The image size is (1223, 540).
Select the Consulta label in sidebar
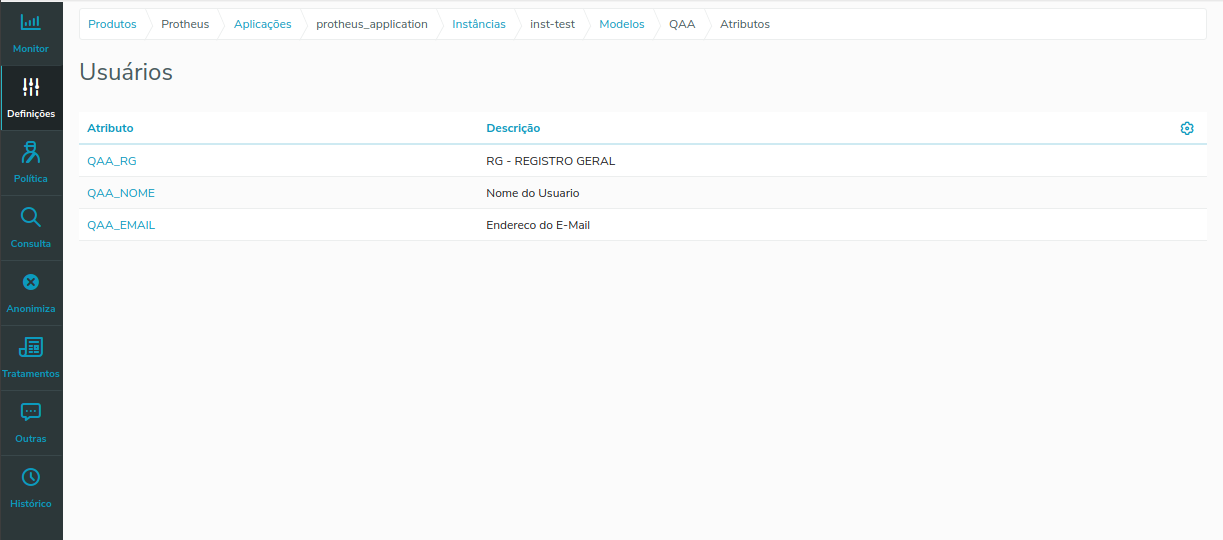[x=31, y=244]
